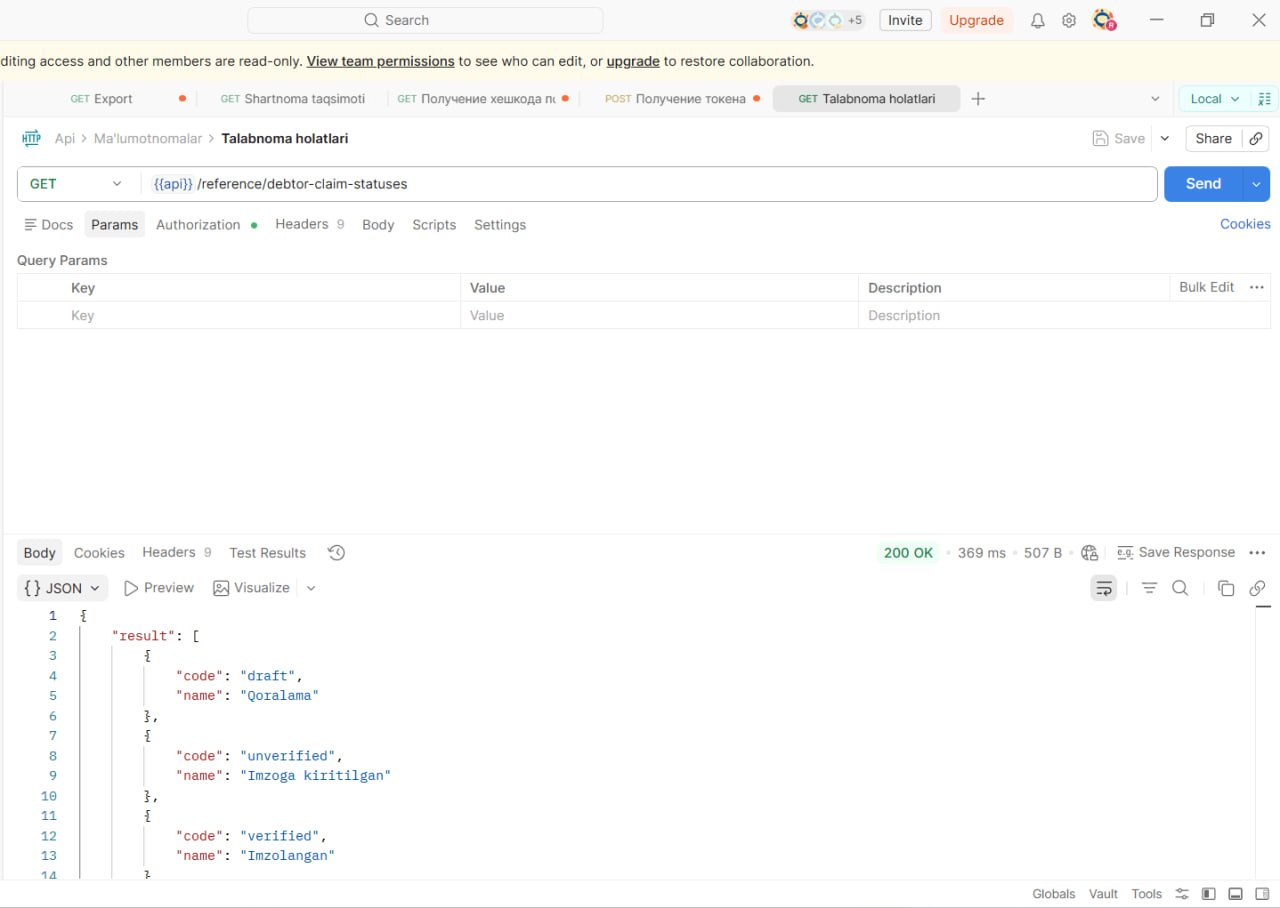This screenshot has width=1280, height=908.
Task: Expand the Save options arrow
Action: (x=1165, y=139)
